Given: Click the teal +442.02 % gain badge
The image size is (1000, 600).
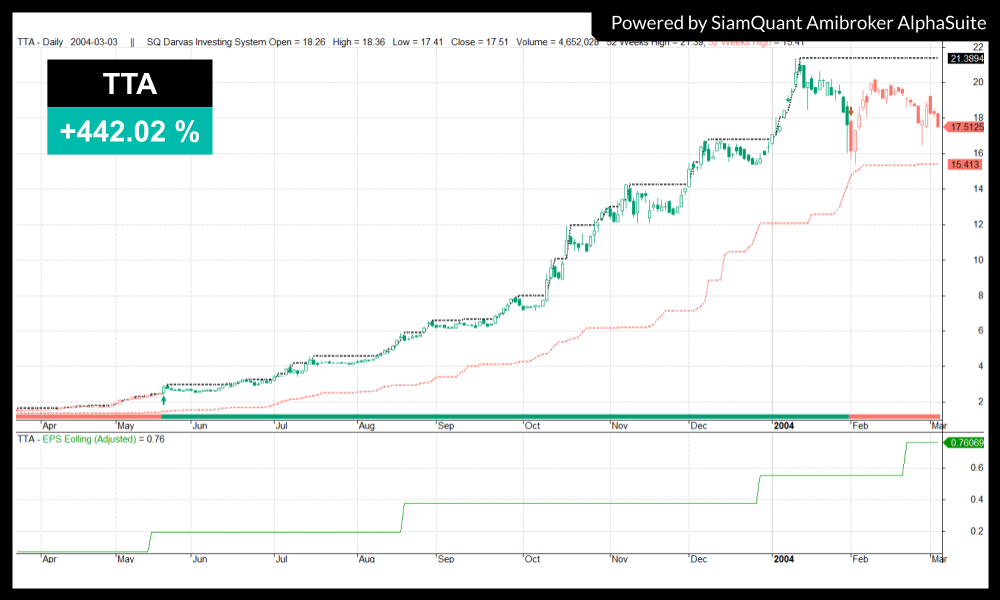Looking at the screenshot, I should click(130, 131).
